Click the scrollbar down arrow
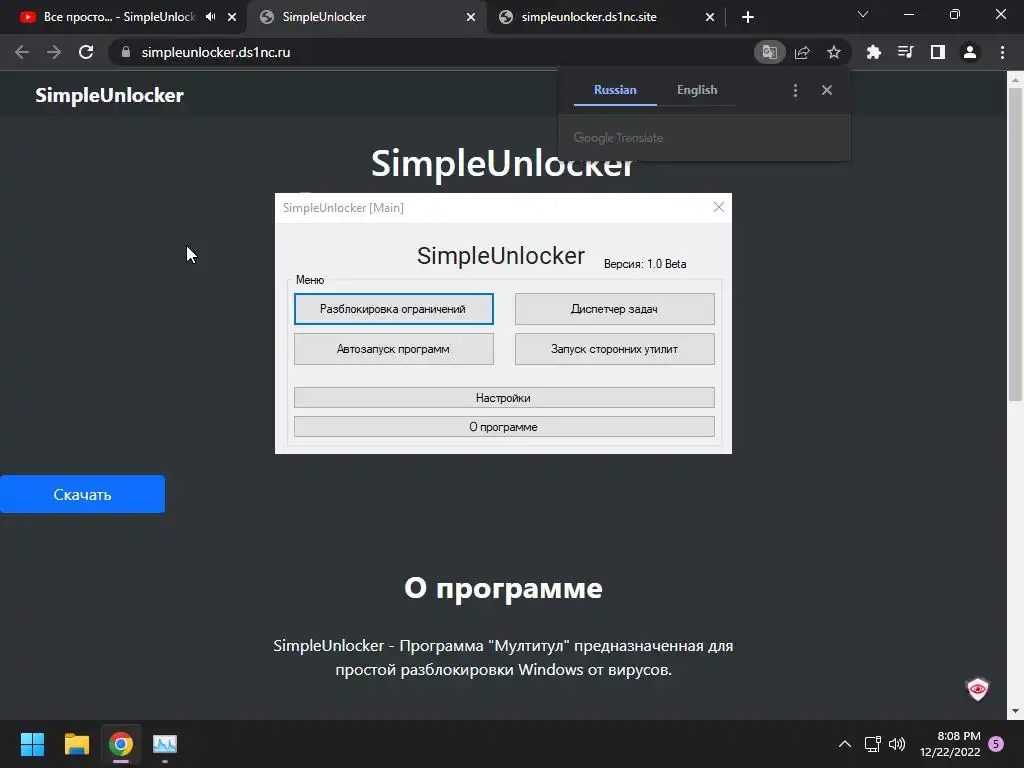The height and width of the screenshot is (768, 1024). point(1015,711)
